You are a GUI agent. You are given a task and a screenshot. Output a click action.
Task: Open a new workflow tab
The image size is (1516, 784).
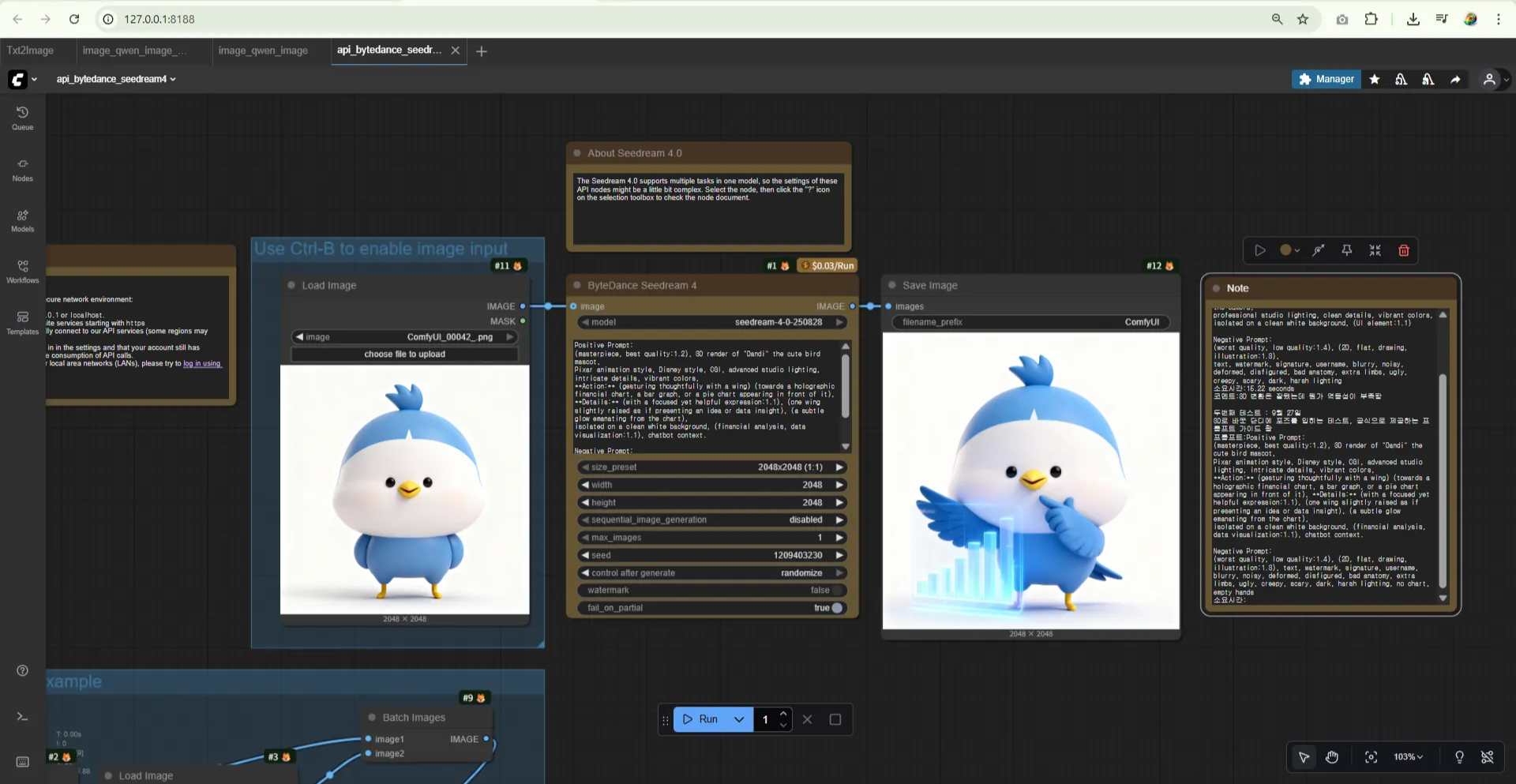[482, 51]
